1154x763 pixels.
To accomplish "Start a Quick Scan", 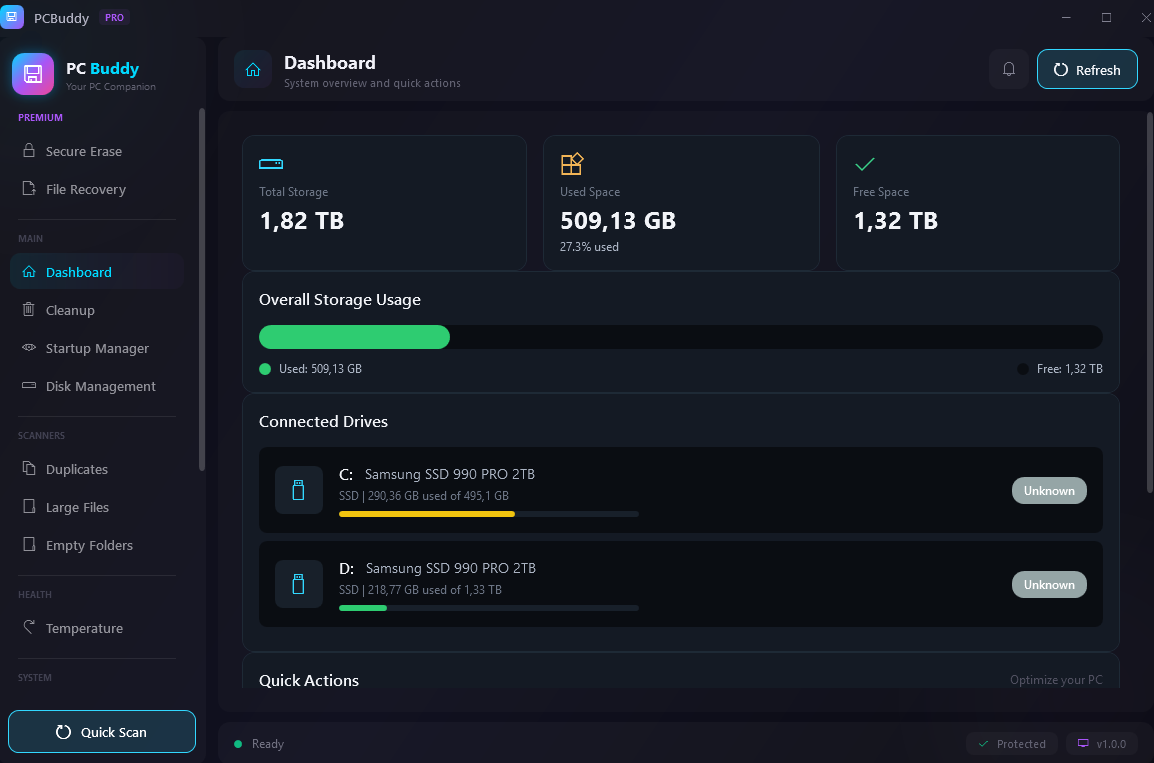I will click(101, 731).
